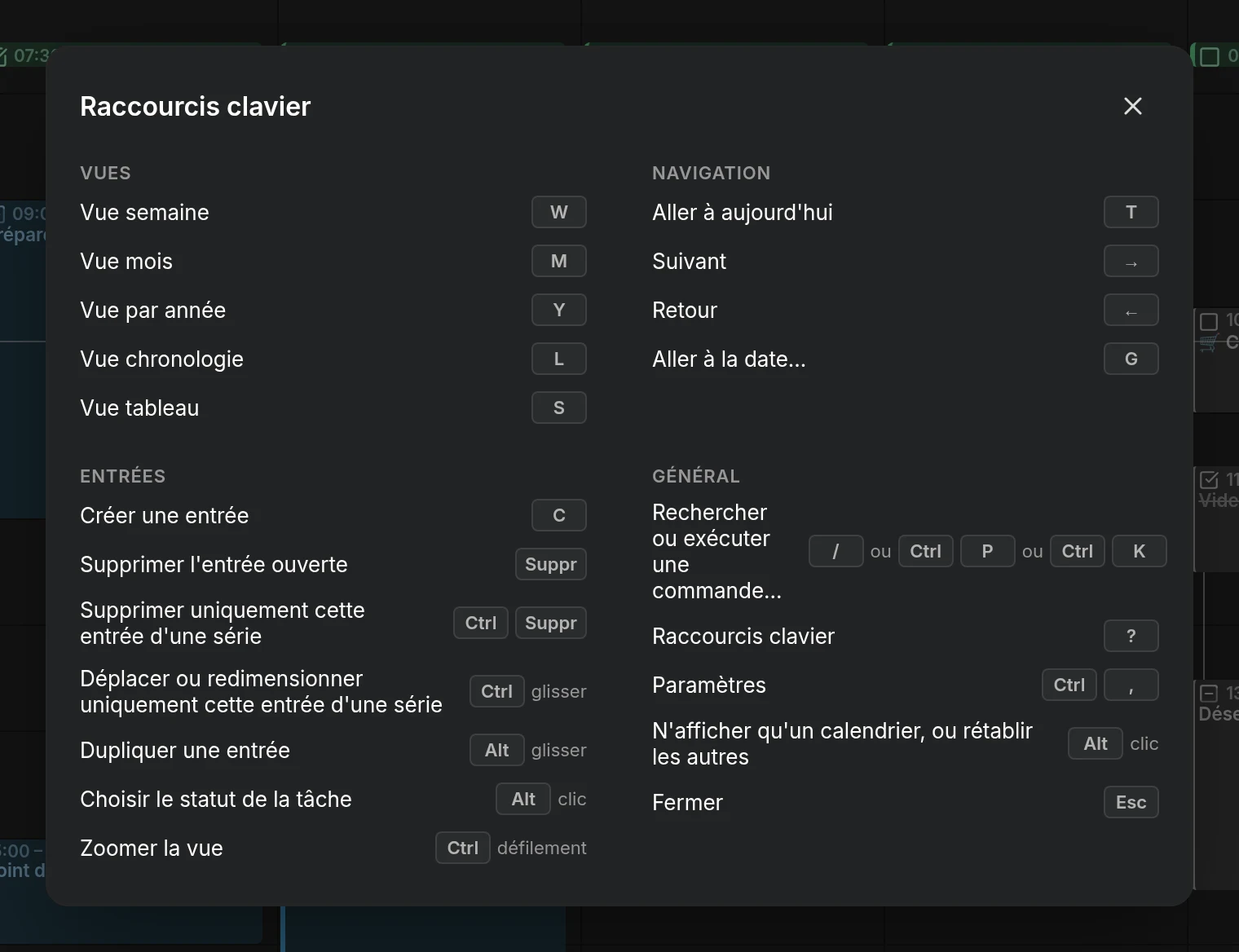Select the W key badge

coord(558,212)
